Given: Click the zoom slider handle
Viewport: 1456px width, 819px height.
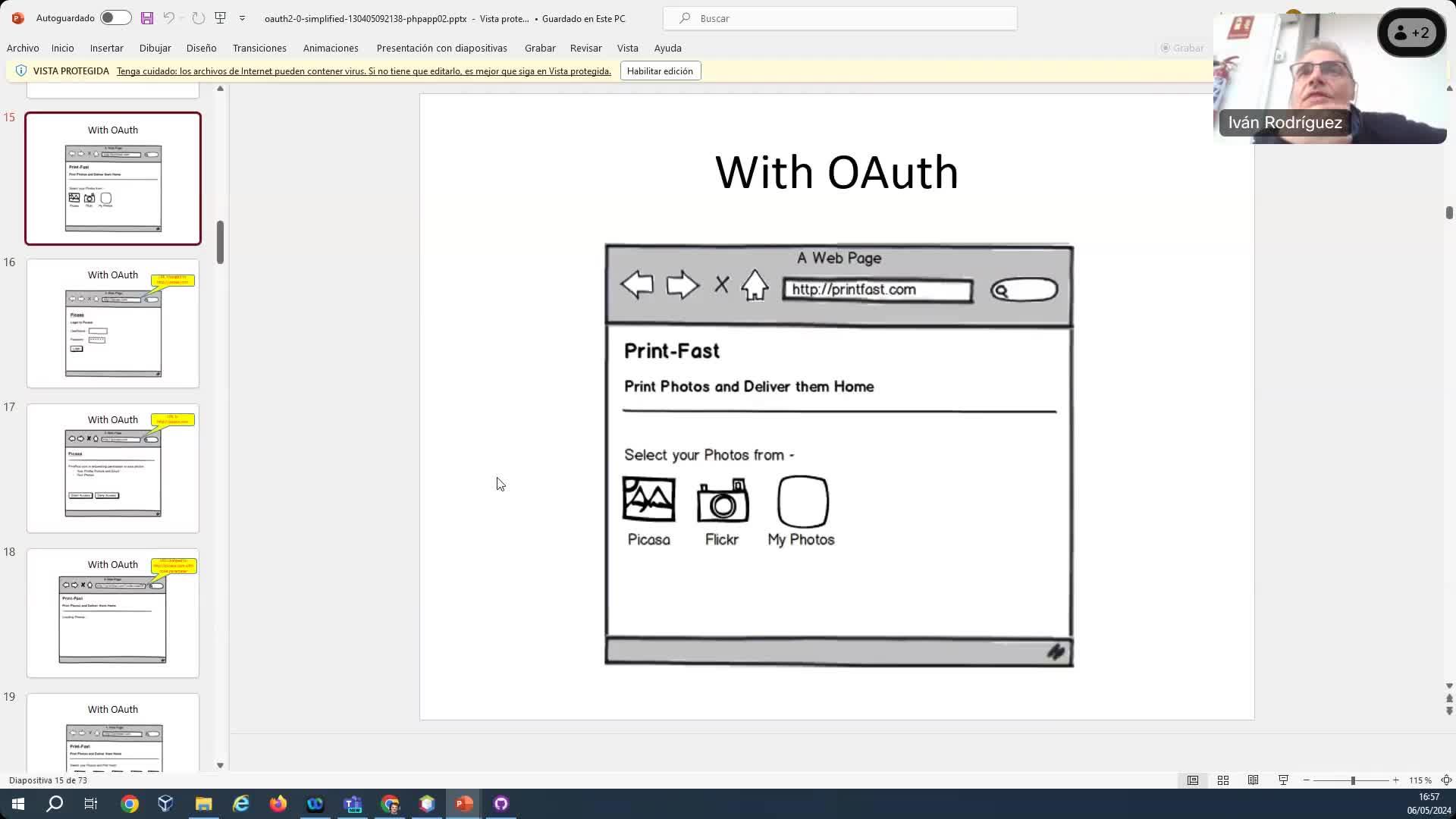Looking at the screenshot, I should tap(1353, 780).
